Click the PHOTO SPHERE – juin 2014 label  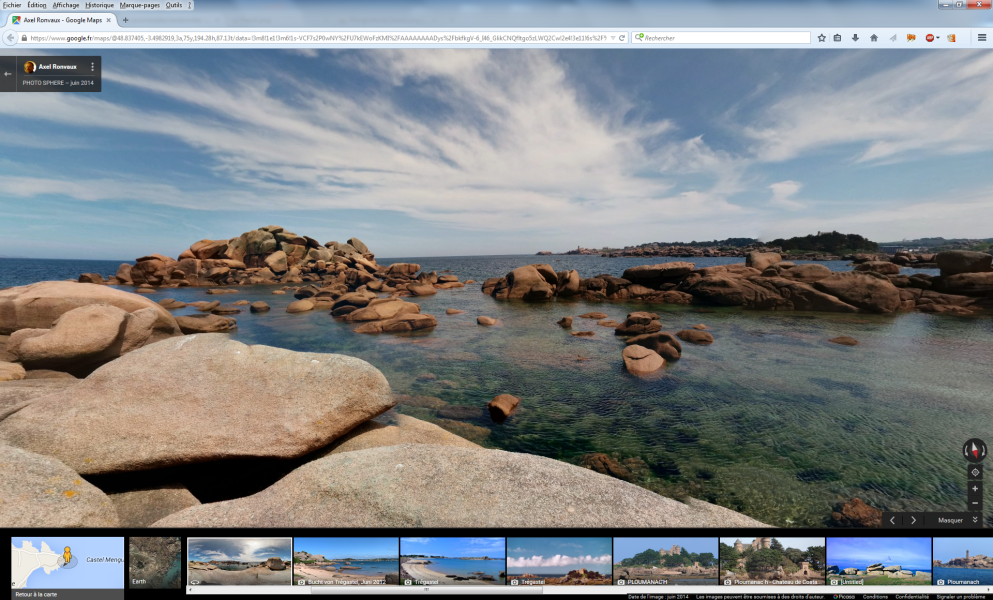click(58, 83)
